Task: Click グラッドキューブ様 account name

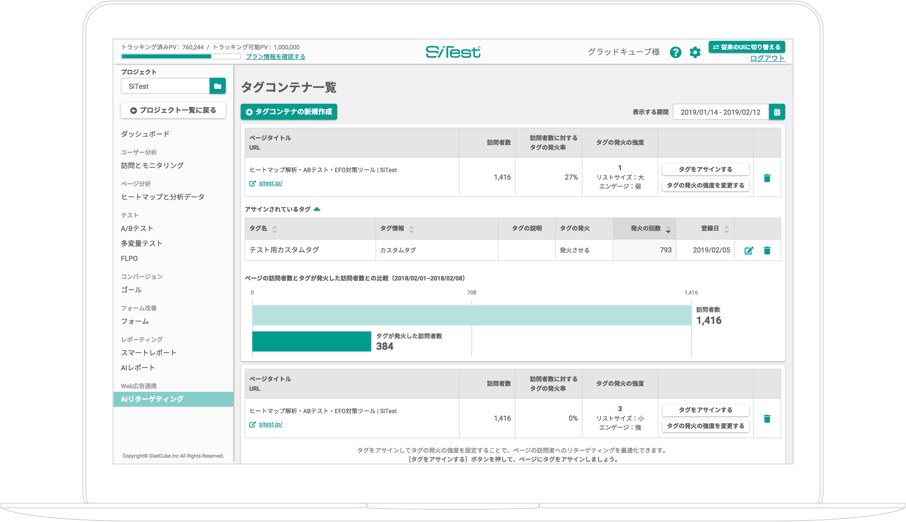Action: (623, 52)
